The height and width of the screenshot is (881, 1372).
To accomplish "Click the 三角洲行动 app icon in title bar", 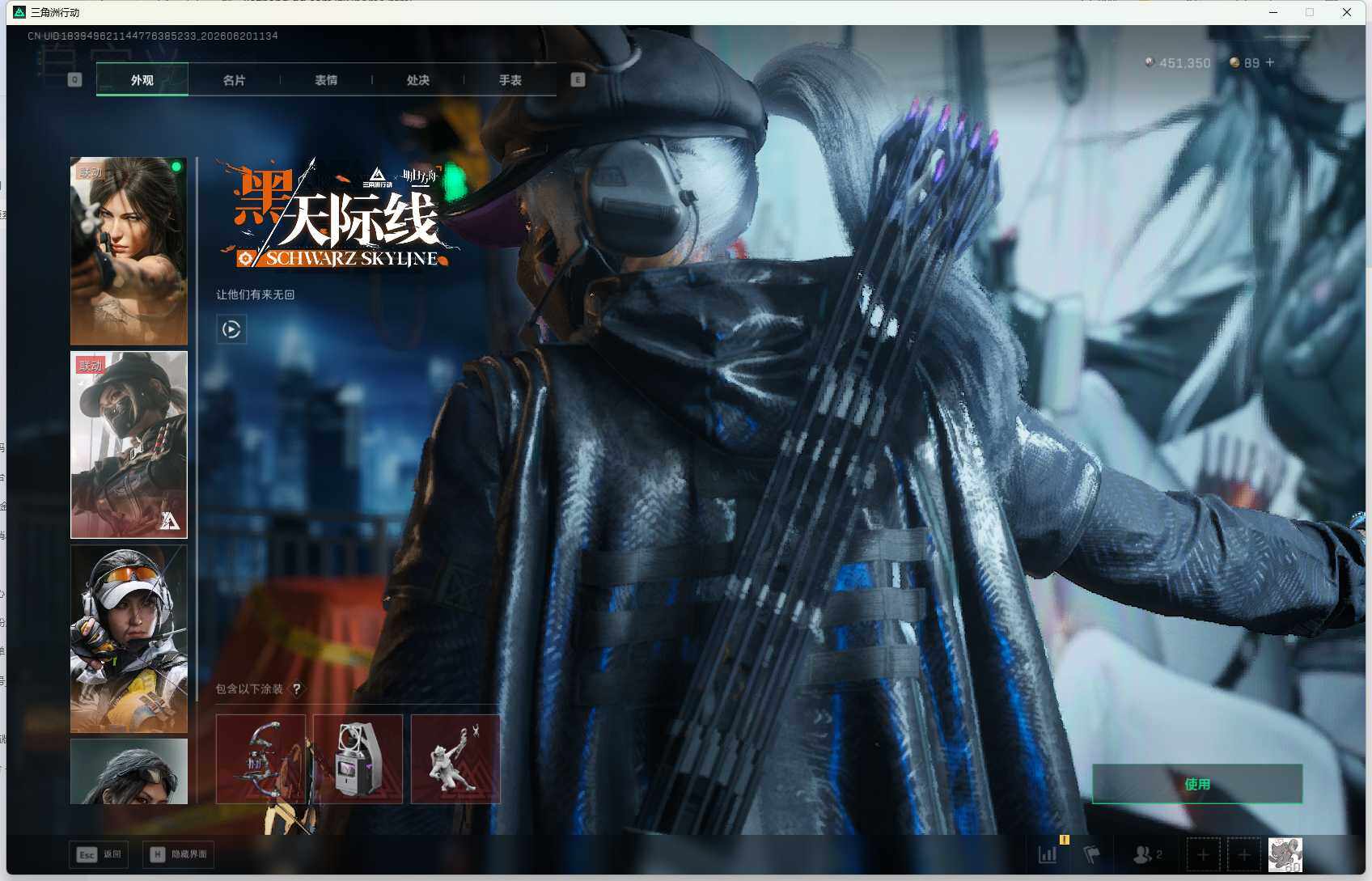I will pos(19,12).
